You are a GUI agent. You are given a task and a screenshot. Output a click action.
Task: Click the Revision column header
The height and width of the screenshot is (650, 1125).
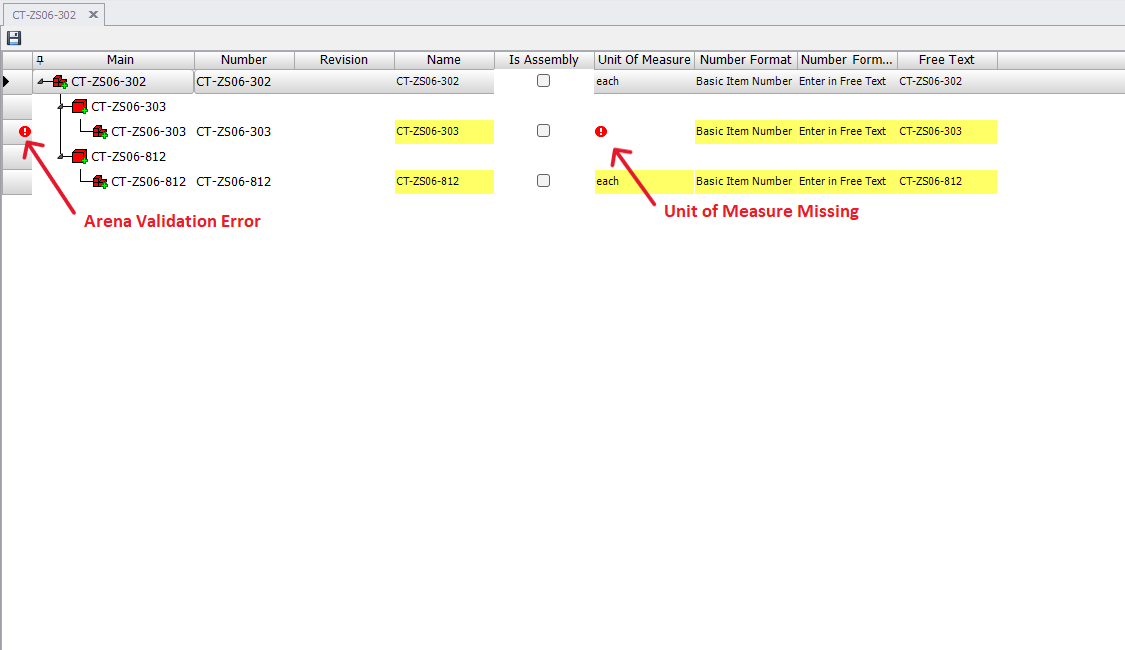click(344, 60)
